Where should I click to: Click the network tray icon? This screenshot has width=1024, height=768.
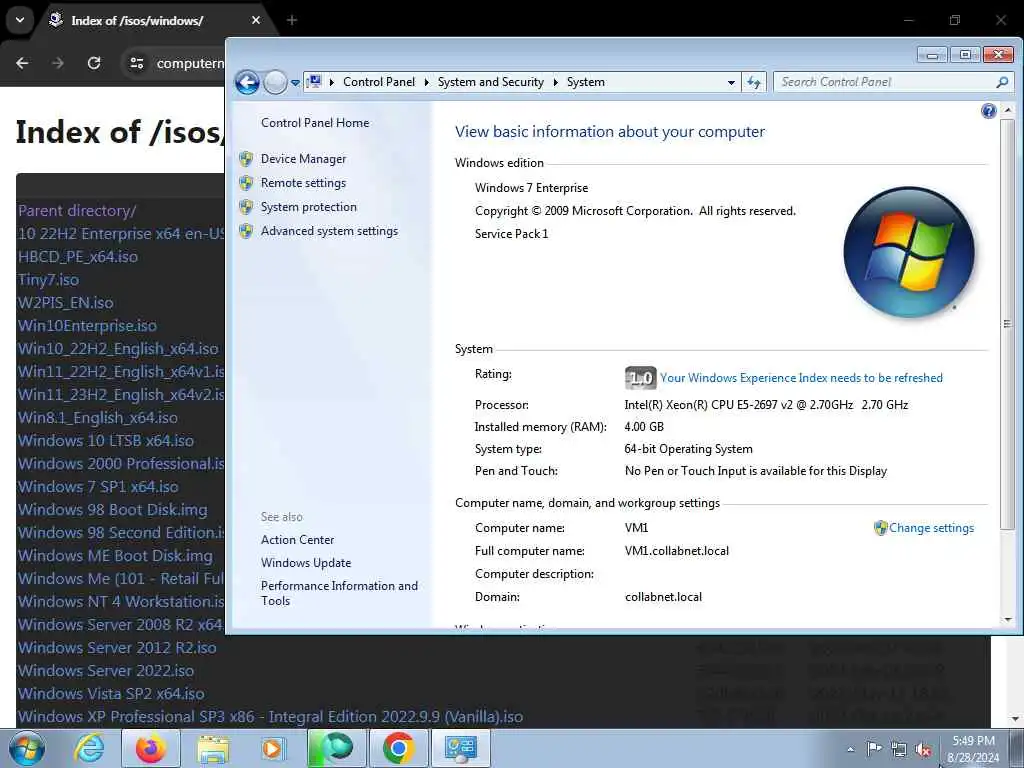899,750
